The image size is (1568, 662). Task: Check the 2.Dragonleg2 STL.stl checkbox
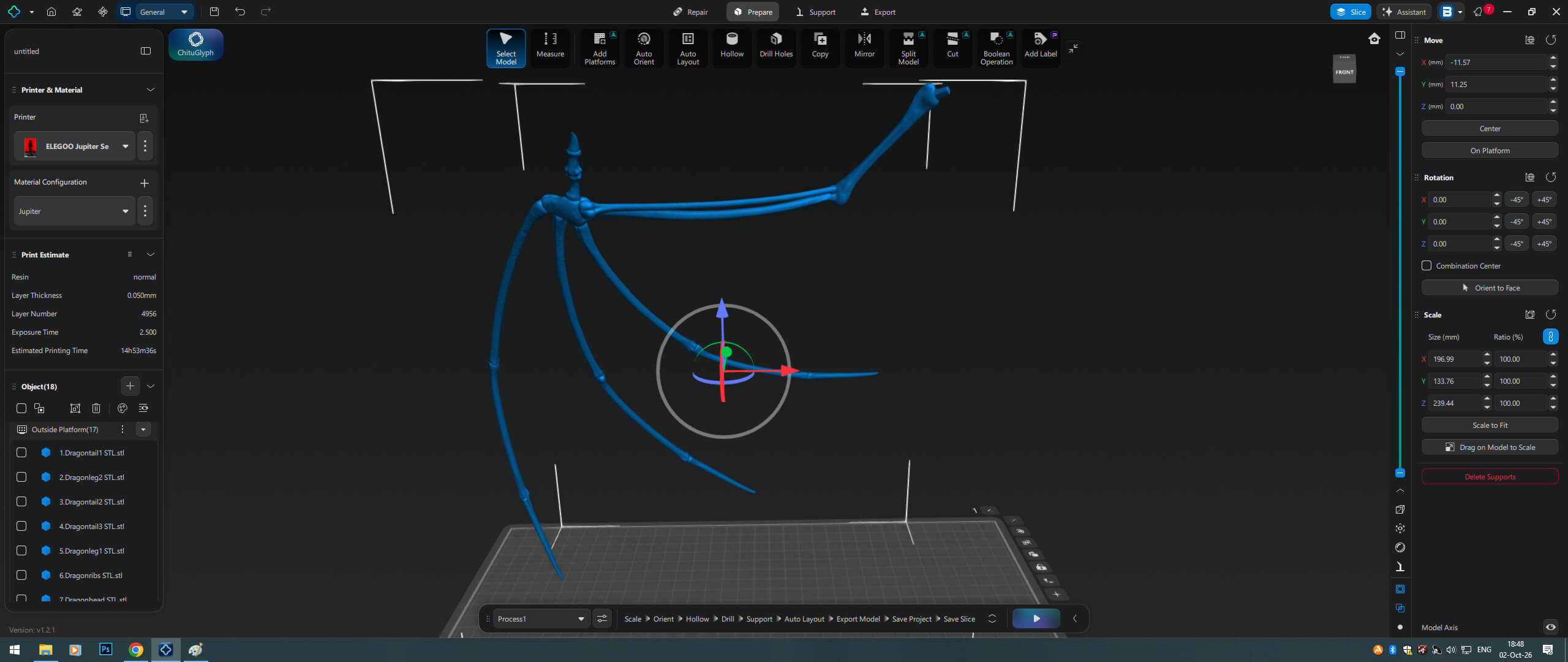(21, 477)
